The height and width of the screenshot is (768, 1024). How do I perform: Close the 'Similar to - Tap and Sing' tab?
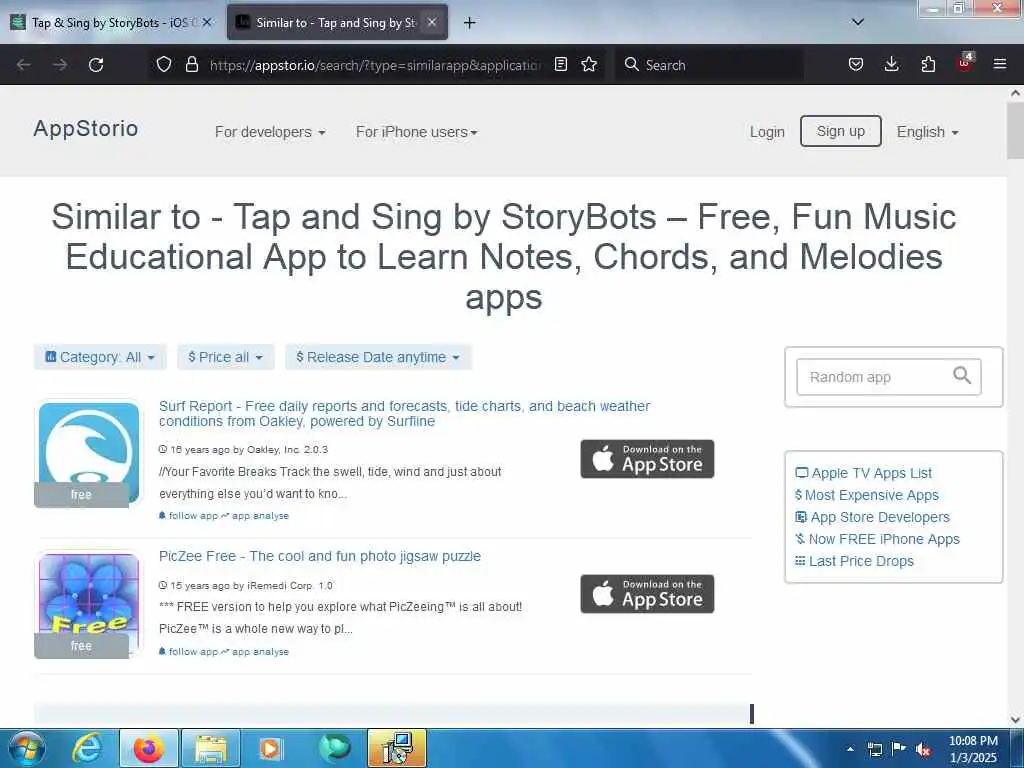(432, 22)
